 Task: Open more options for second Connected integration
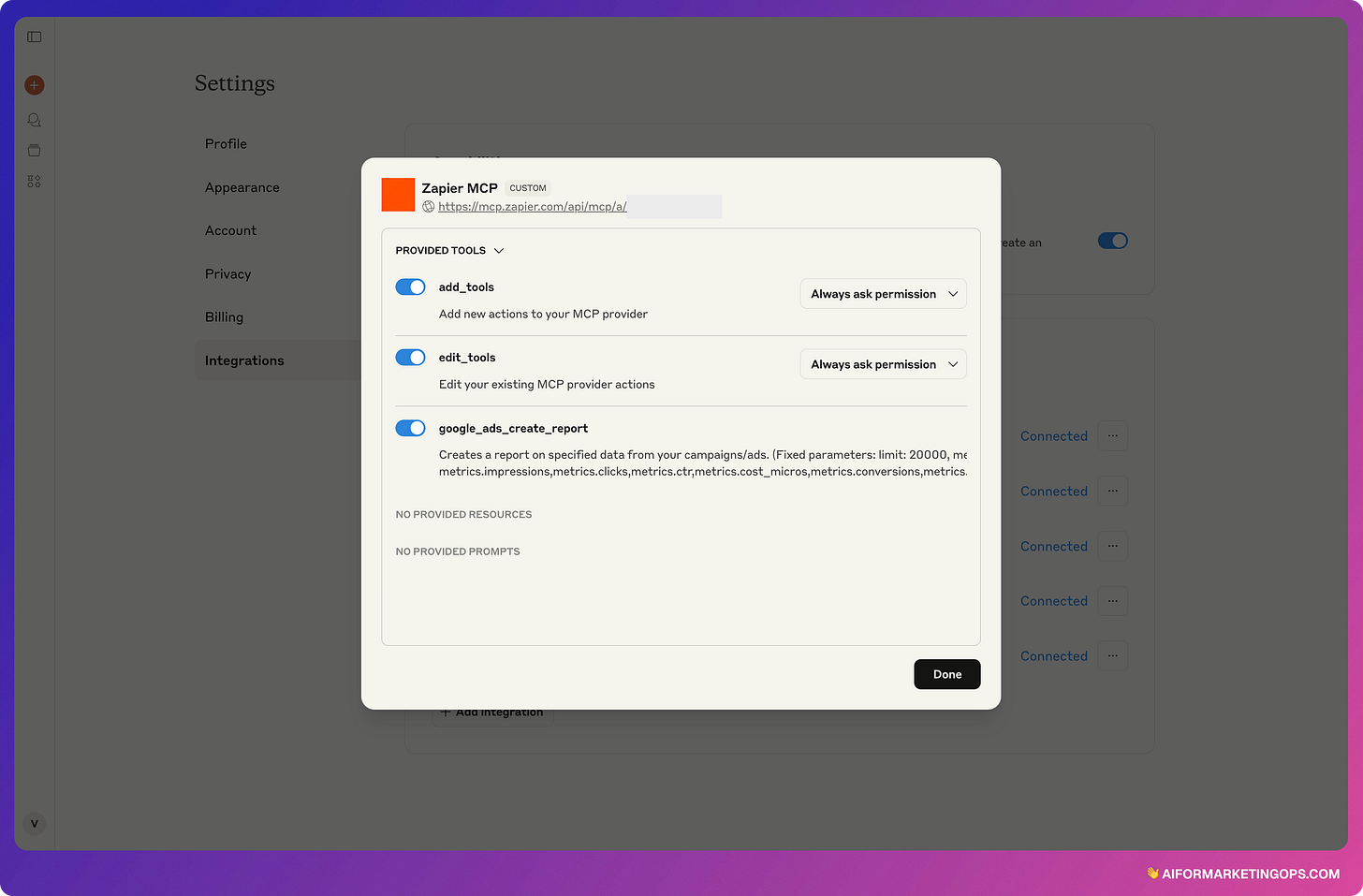click(1113, 492)
